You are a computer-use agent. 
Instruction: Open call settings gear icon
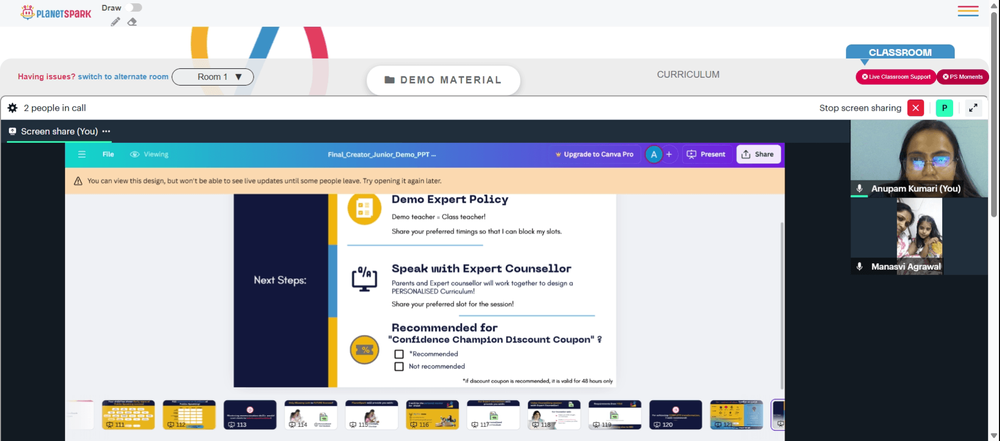pyautogui.click(x=12, y=108)
